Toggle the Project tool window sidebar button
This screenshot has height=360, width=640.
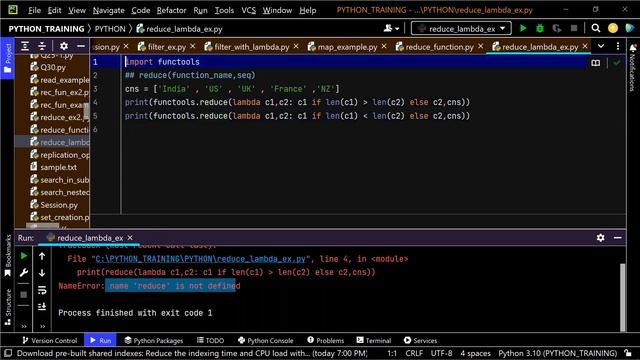click(7, 58)
